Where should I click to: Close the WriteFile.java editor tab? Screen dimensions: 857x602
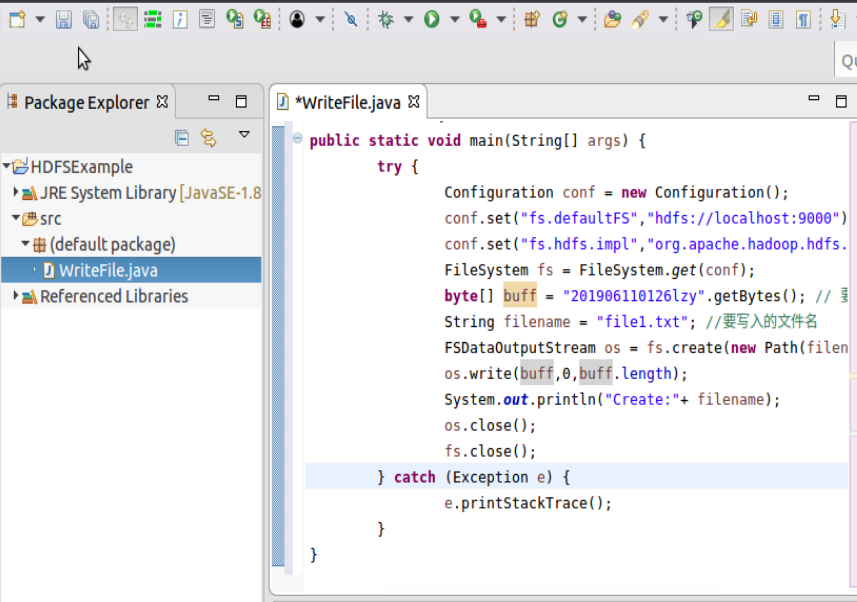tap(414, 101)
